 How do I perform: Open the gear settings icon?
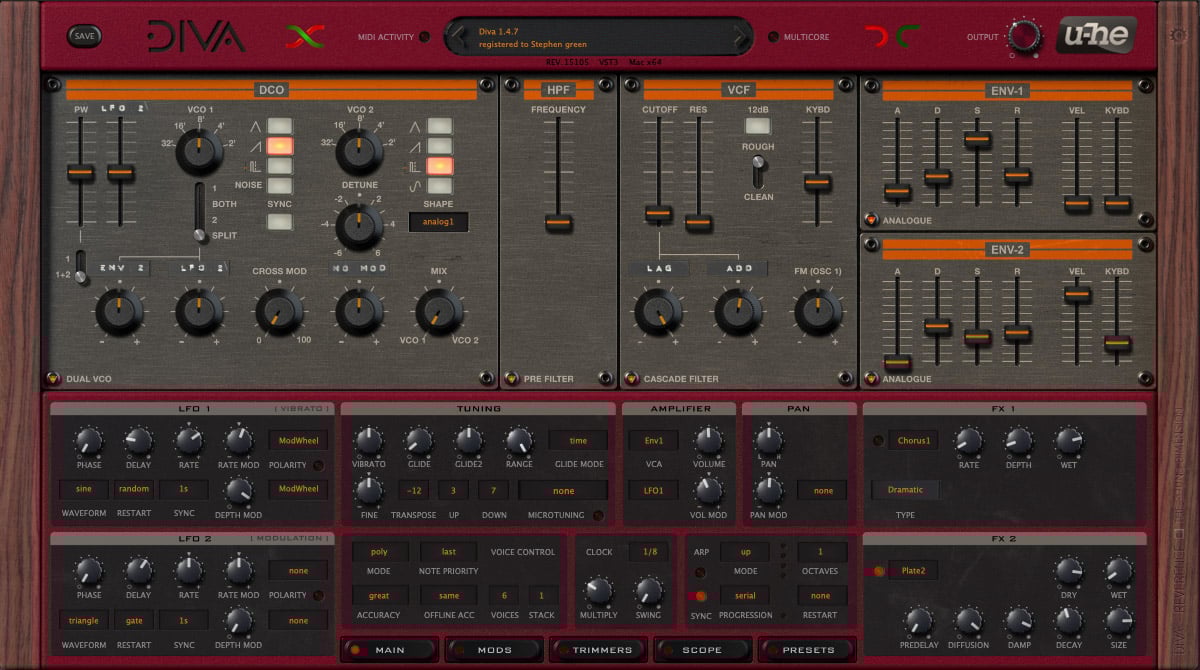pyautogui.click(x=1177, y=36)
